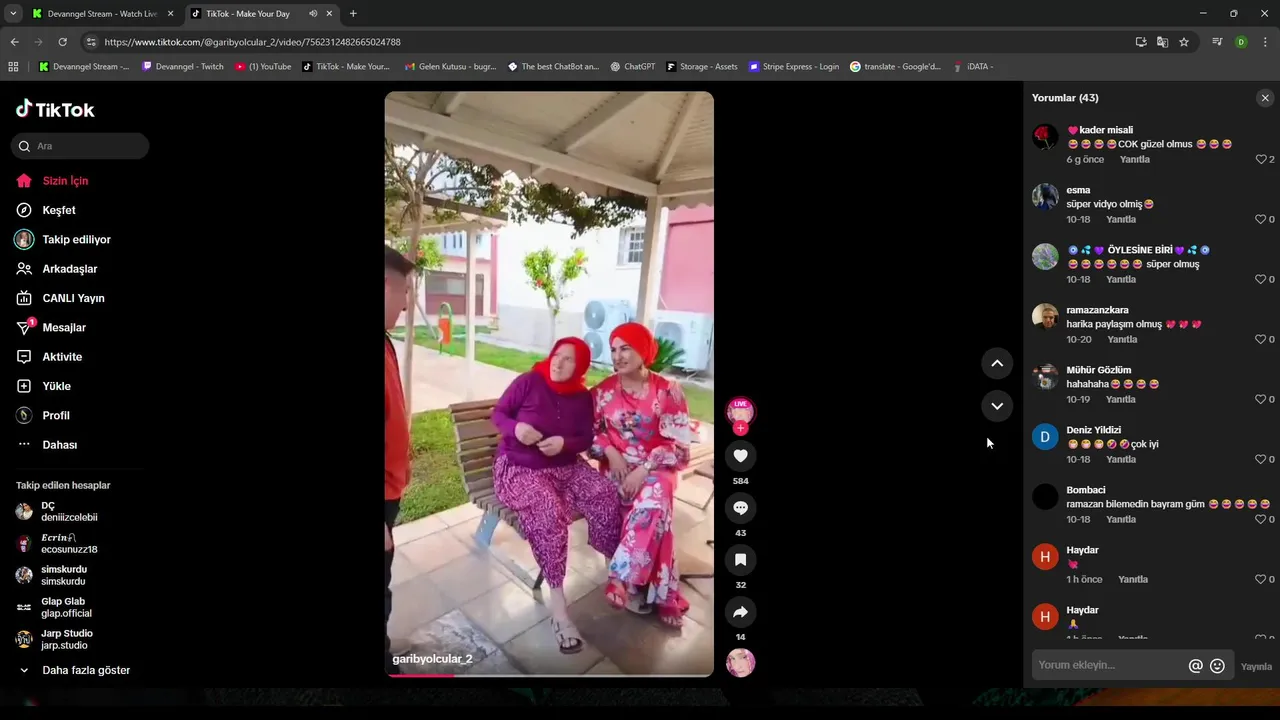Like Haydar's heart emoji comment
The width and height of the screenshot is (1280, 720).
point(1260,580)
